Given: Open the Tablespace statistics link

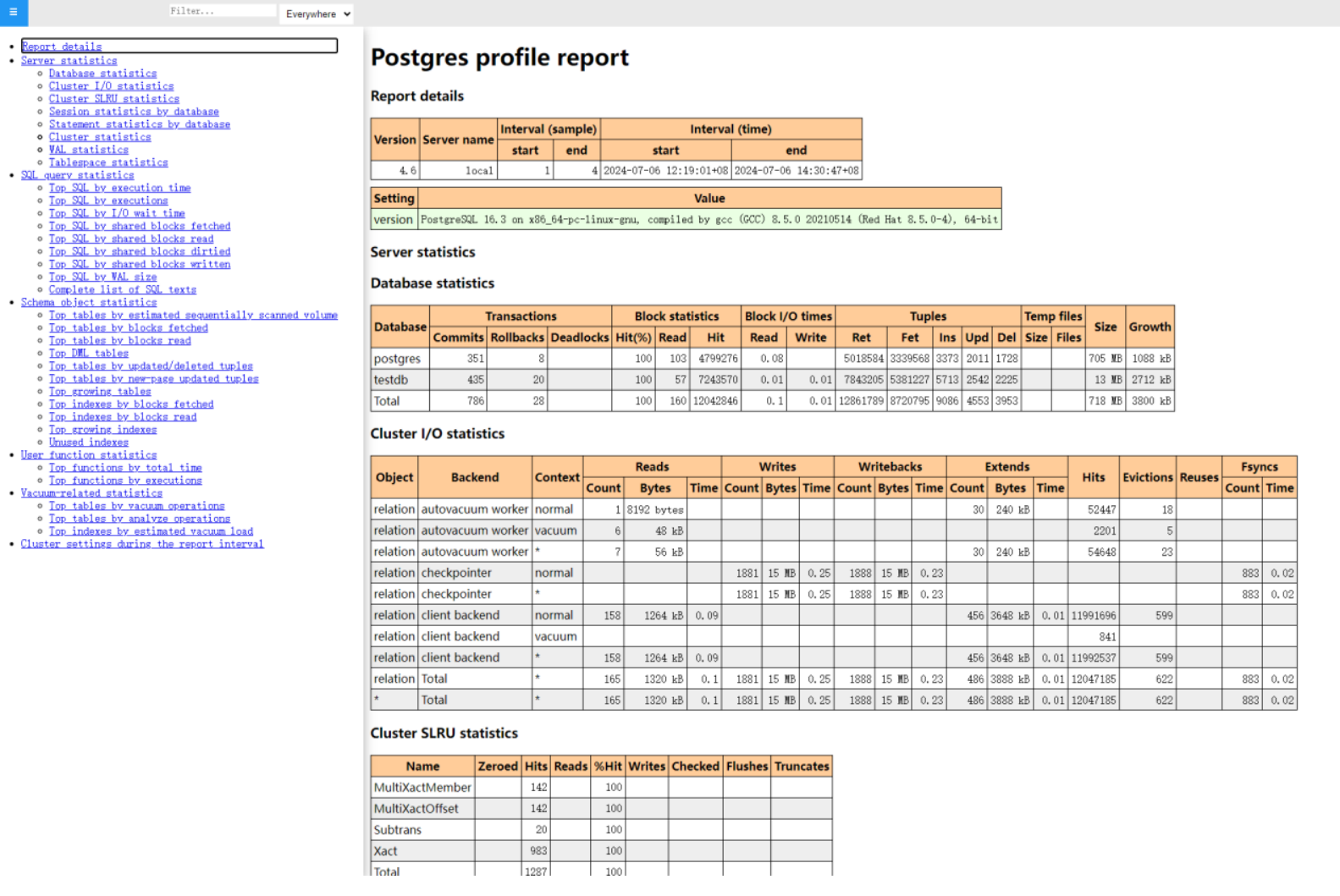Looking at the screenshot, I should tap(108, 162).
